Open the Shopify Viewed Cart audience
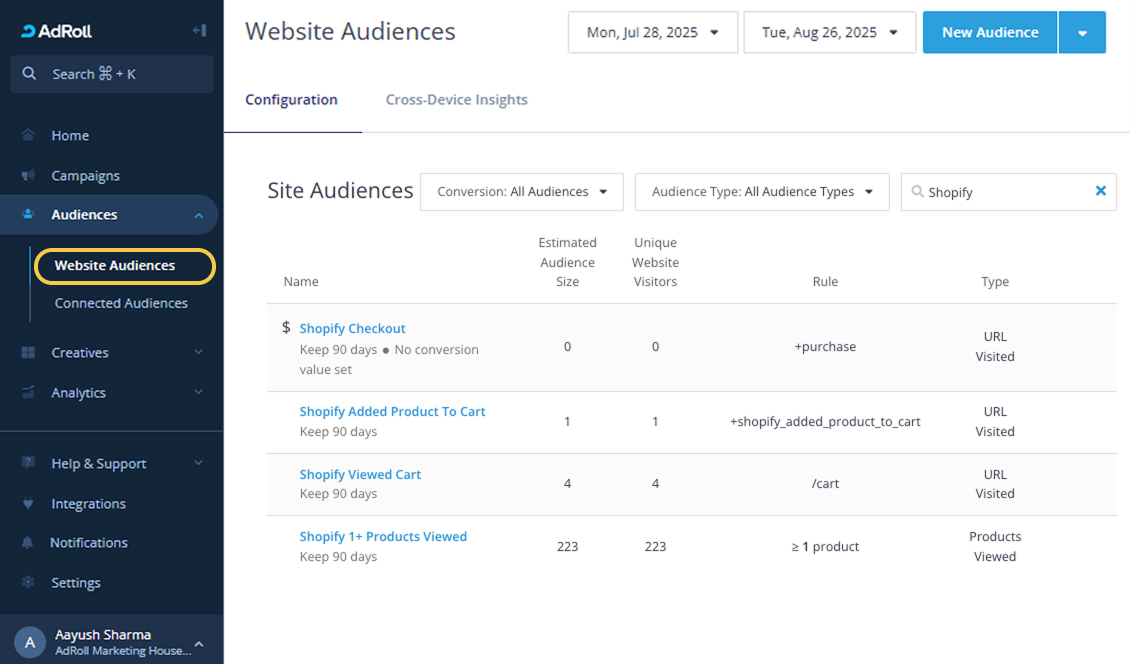The width and height of the screenshot is (1131, 664). point(360,475)
